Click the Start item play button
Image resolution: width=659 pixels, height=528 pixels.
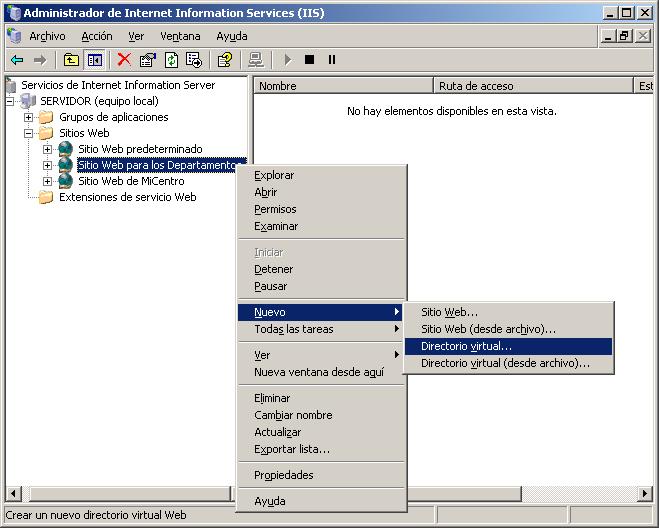click(x=288, y=60)
